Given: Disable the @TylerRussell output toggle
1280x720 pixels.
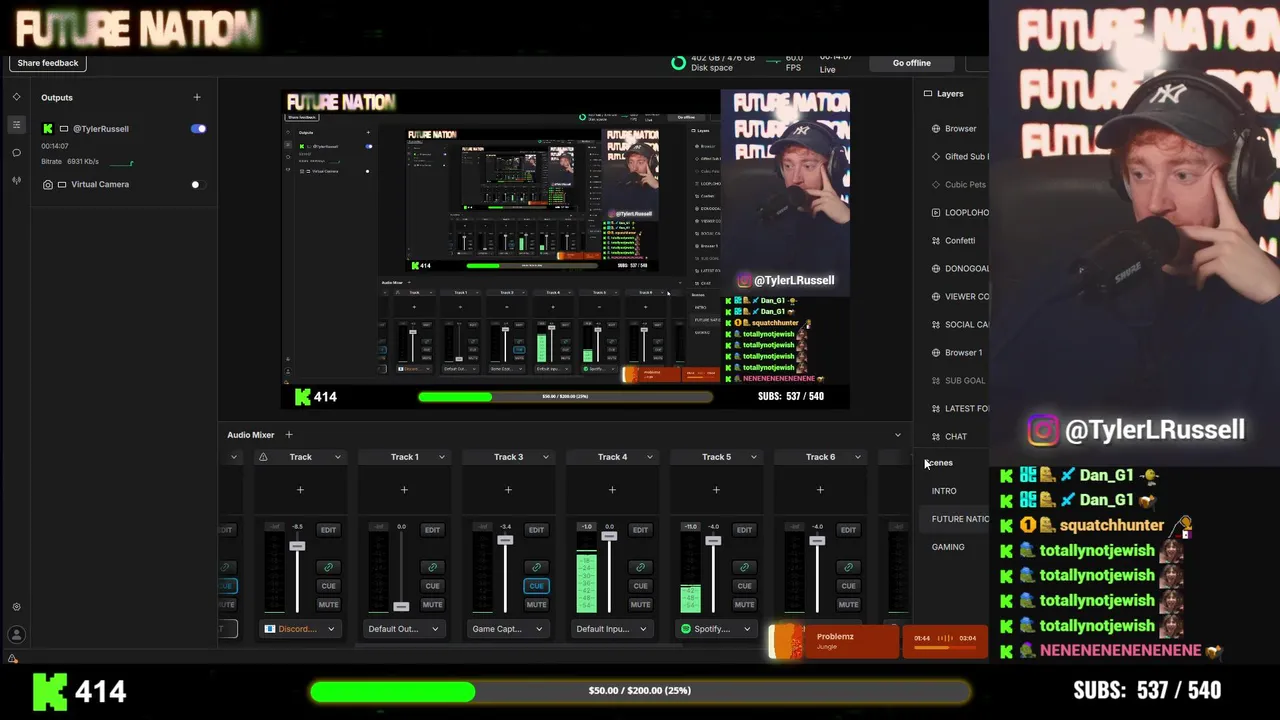Looking at the screenshot, I should (198, 129).
